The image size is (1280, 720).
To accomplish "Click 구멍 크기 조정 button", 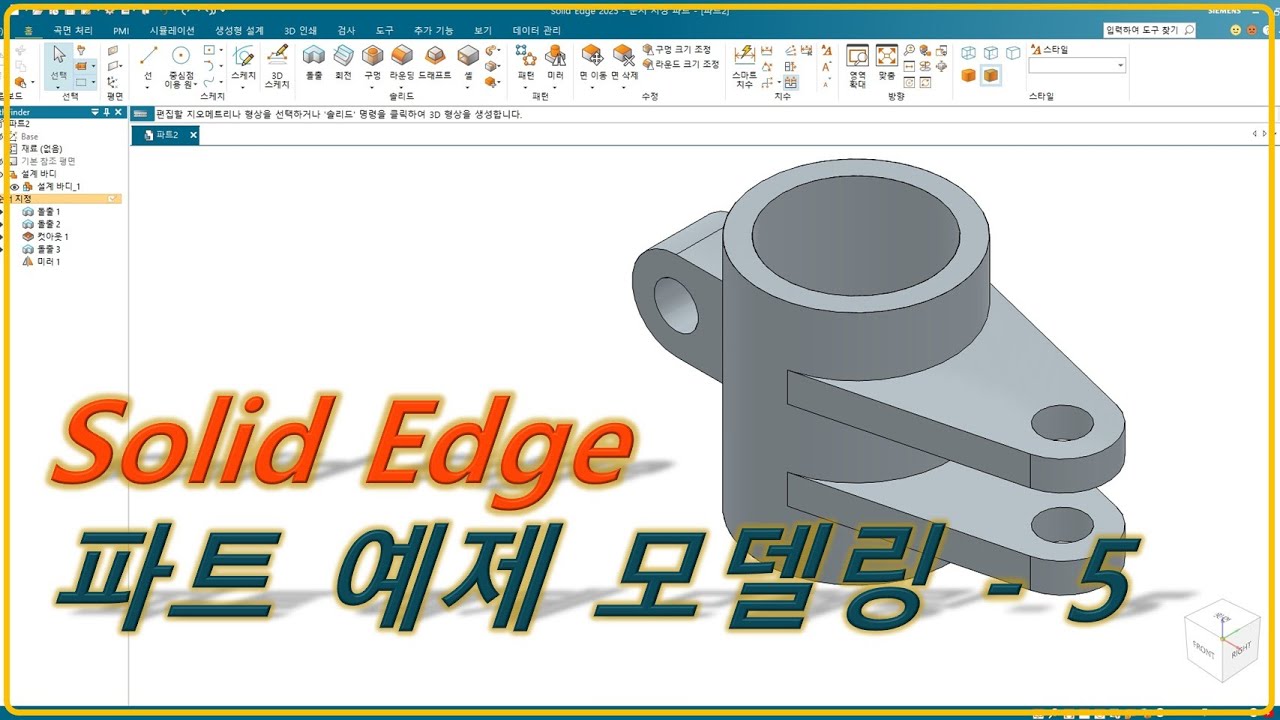I will [x=677, y=49].
